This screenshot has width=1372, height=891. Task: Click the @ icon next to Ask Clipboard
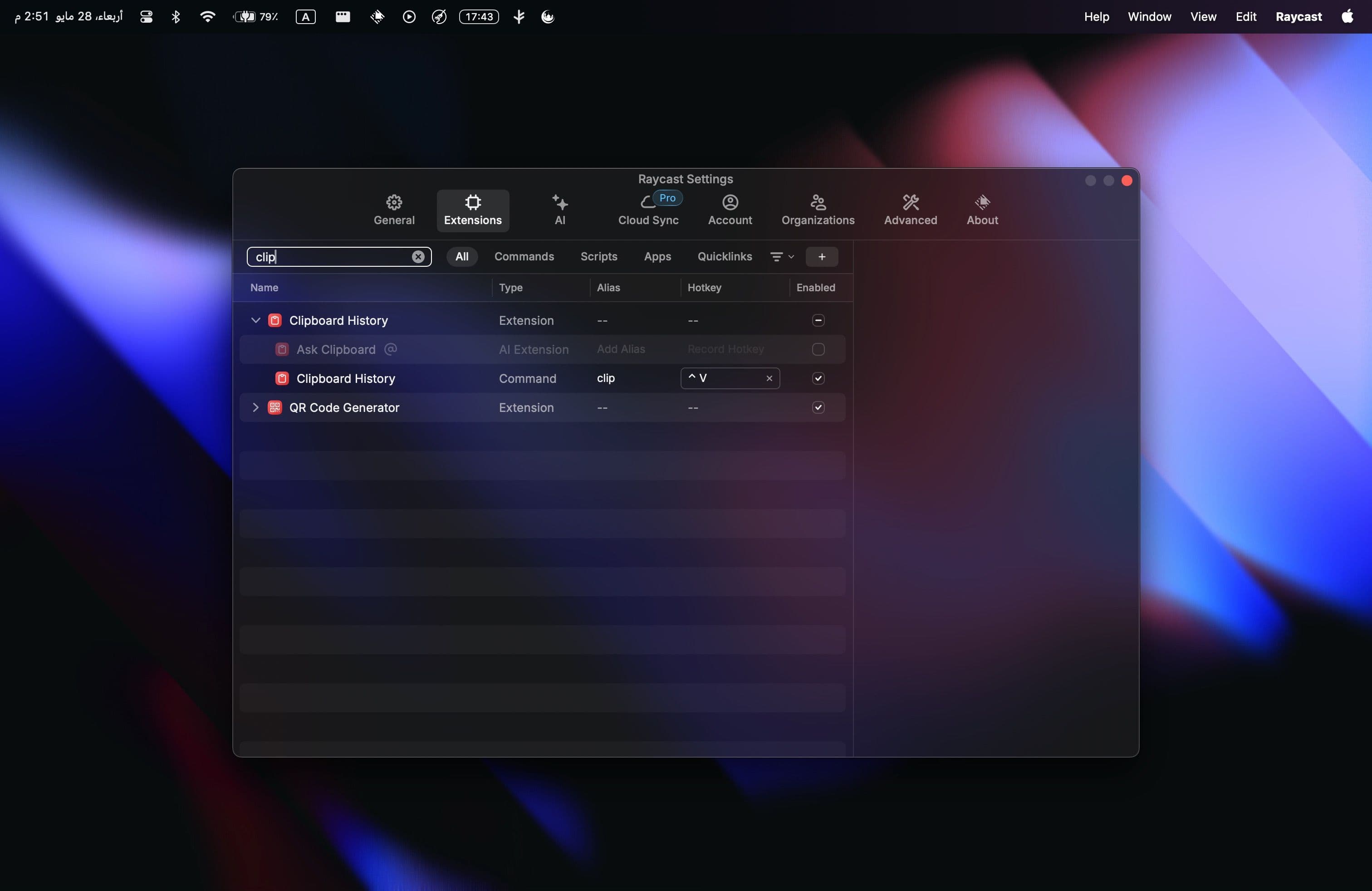coord(390,349)
